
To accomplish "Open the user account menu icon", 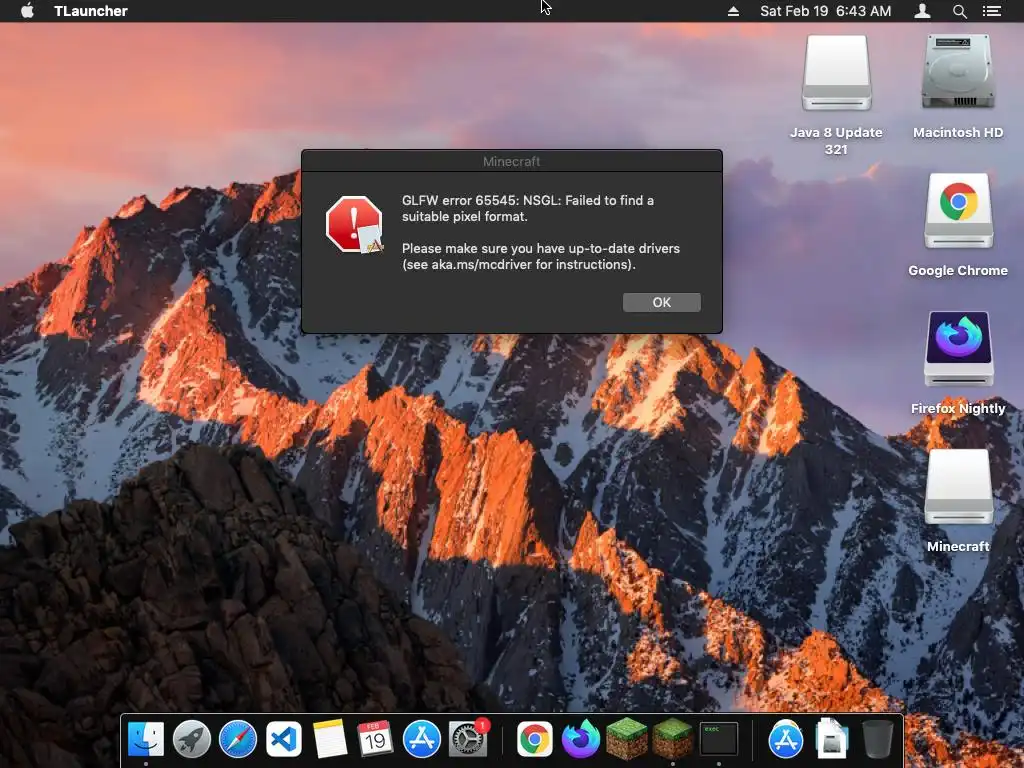I will pos(922,11).
